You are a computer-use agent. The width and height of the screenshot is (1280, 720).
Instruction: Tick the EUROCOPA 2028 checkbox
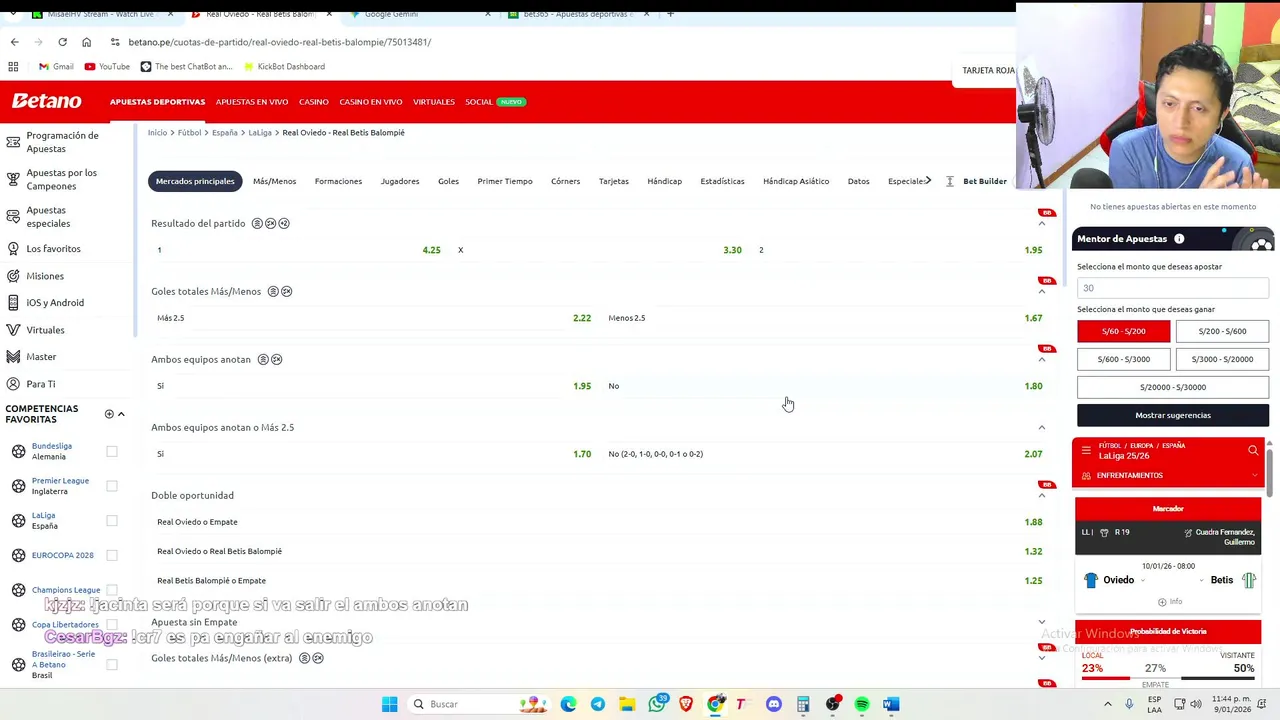tap(112, 555)
